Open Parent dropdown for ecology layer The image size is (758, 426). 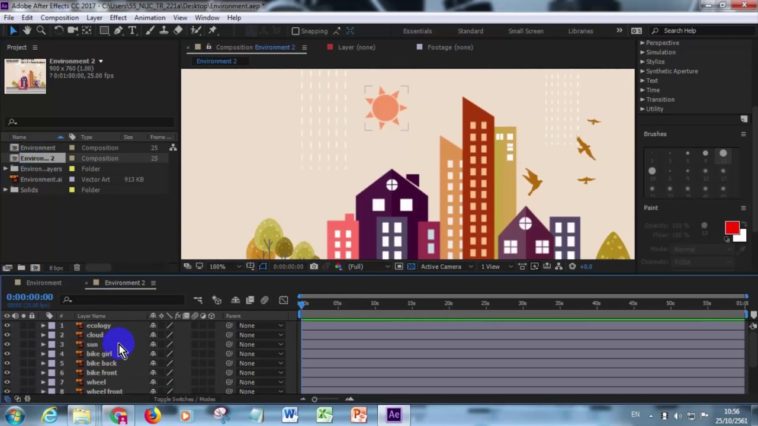(x=260, y=326)
